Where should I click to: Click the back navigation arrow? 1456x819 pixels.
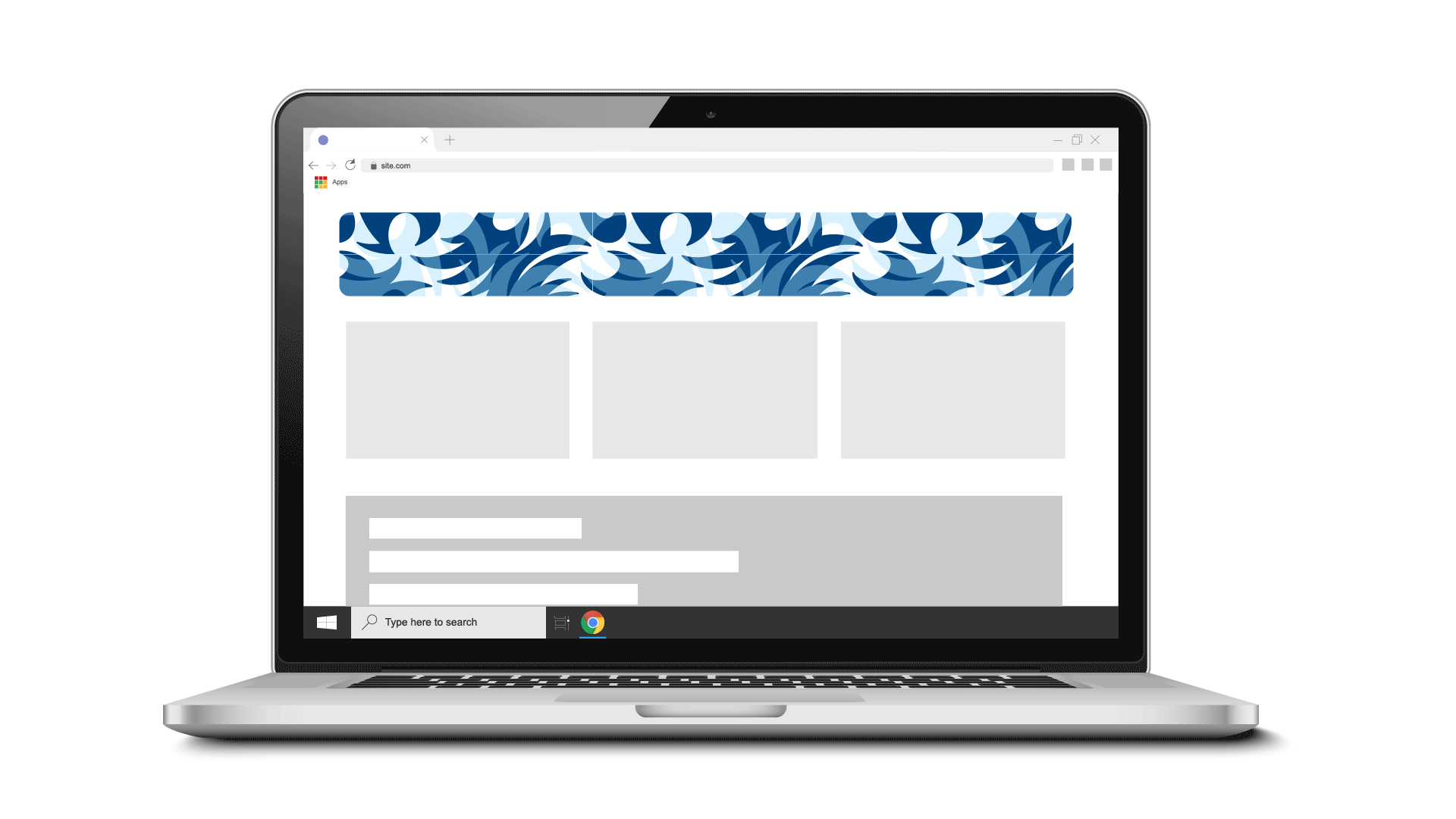coord(315,164)
